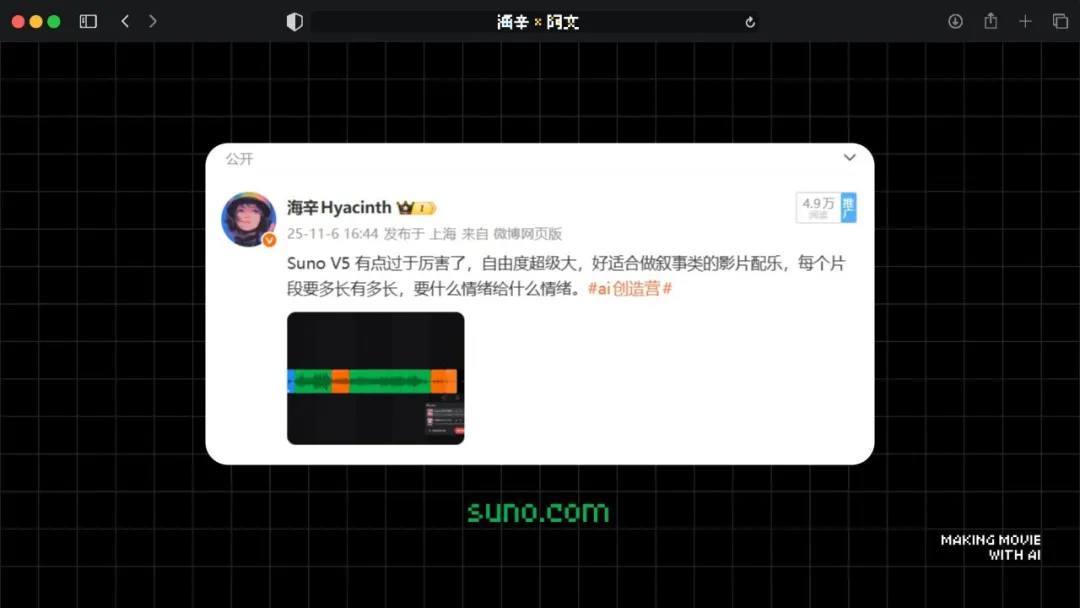Toggle the Safari sidebar panel

coord(88,21)
